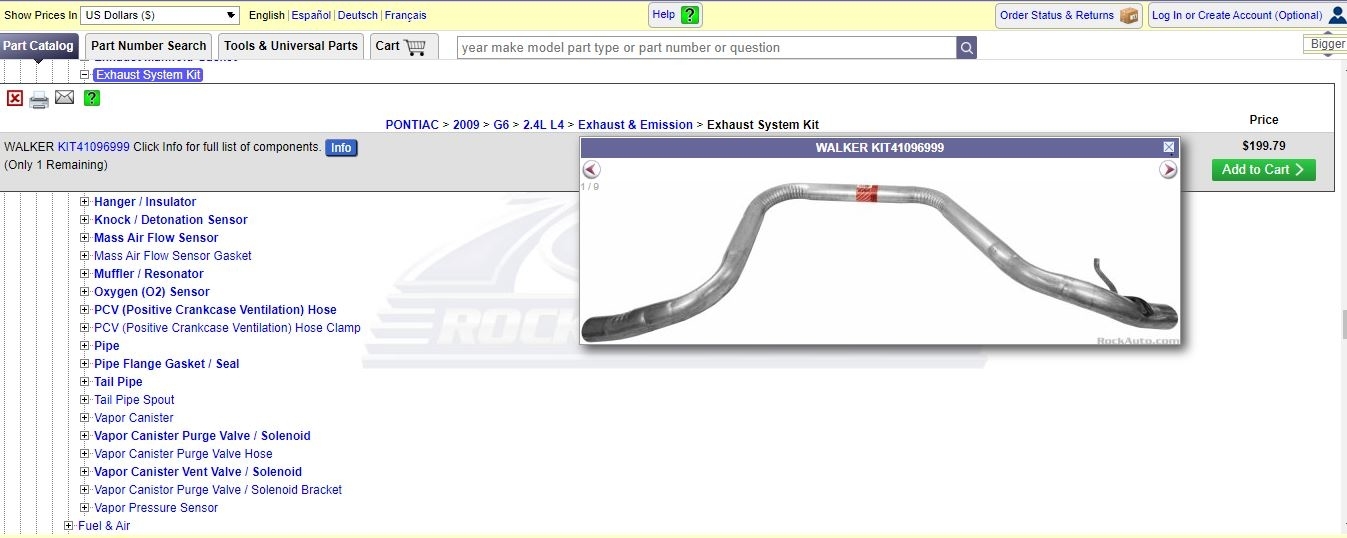The width and height of the screenshot is (1347, 538).
Task: Open Vapor Canister Purge Valve / Solenoid
Action: coord(202,436)
